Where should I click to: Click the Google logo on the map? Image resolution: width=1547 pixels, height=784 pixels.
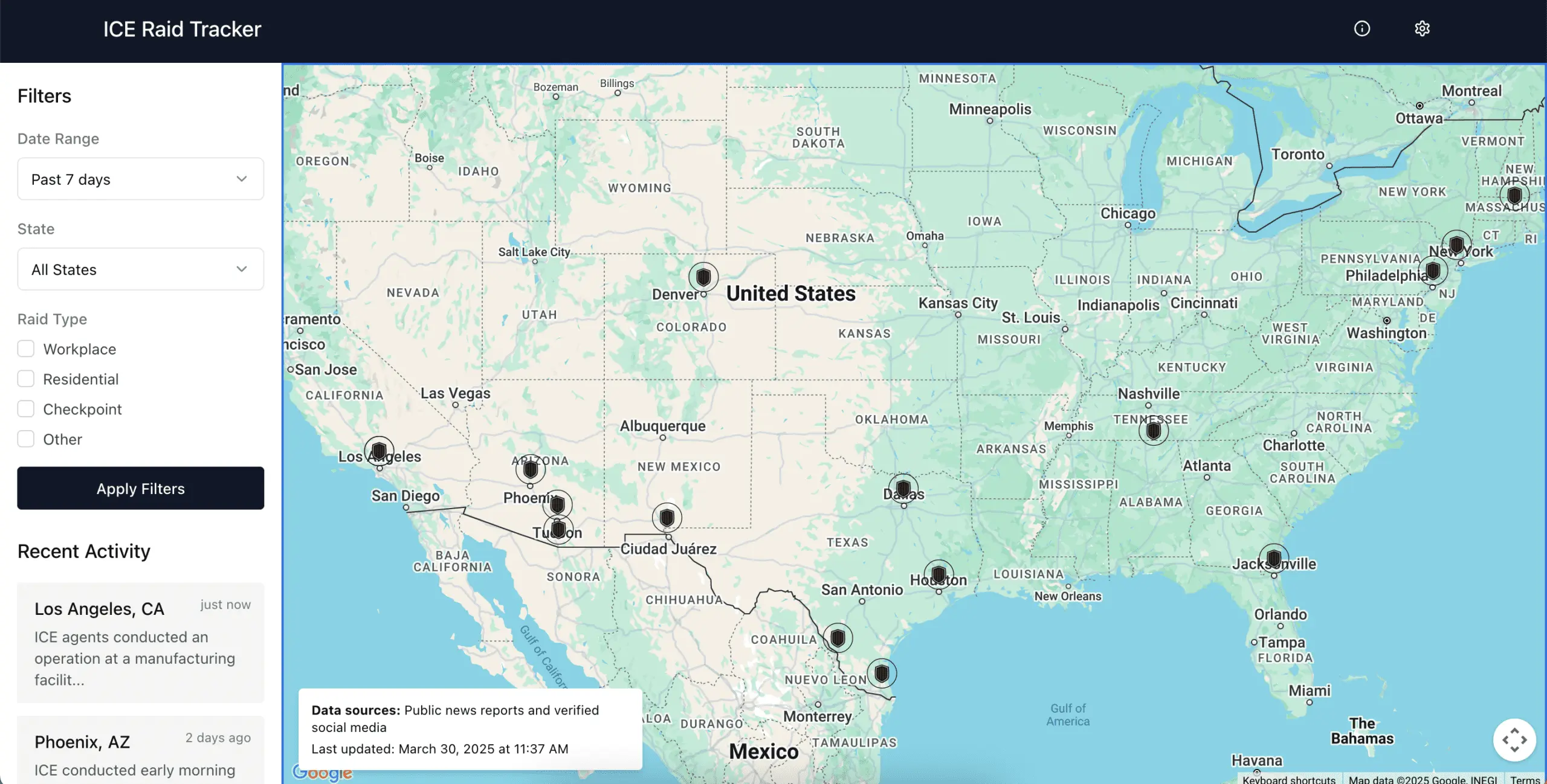322,773
